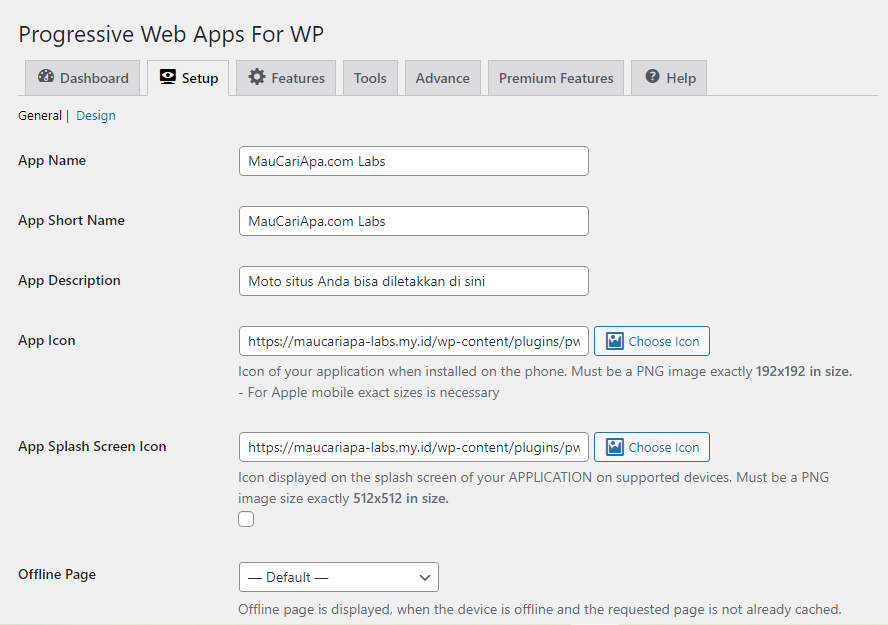Image resolution: width=888 pixels, height=625 pixels.
Task: Open the Advance tab
Action: pyautogui.click(x=442, y=77)
